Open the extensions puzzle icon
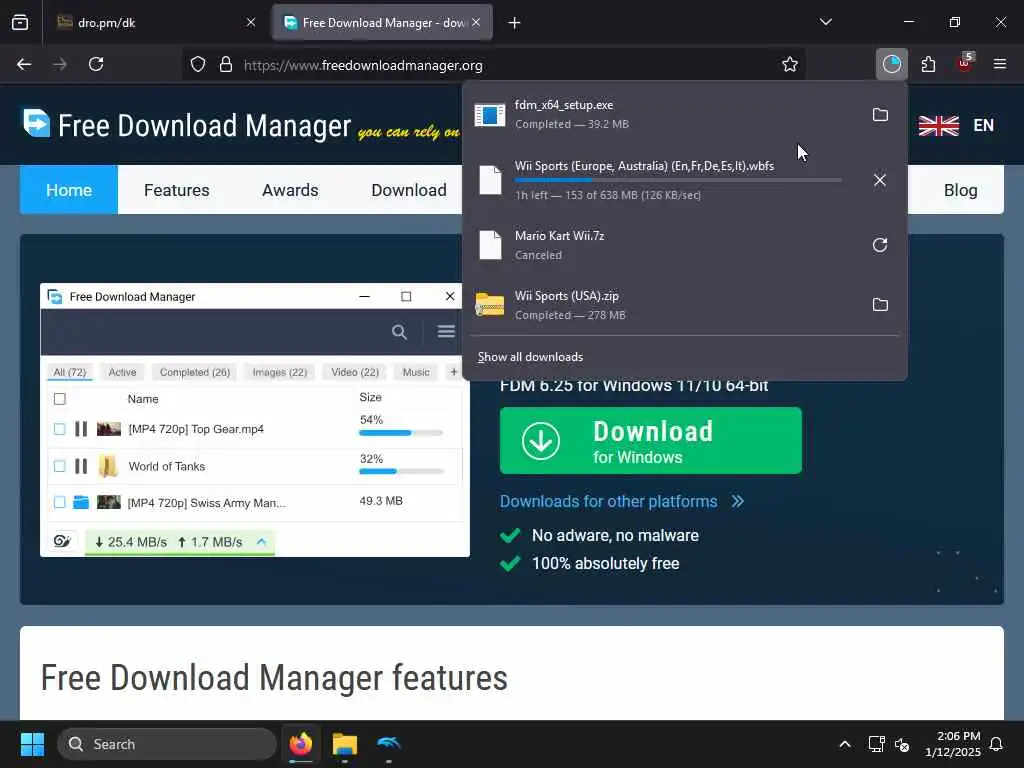The width and height of the screenshot is (1024, 768). tap(928, 64)
